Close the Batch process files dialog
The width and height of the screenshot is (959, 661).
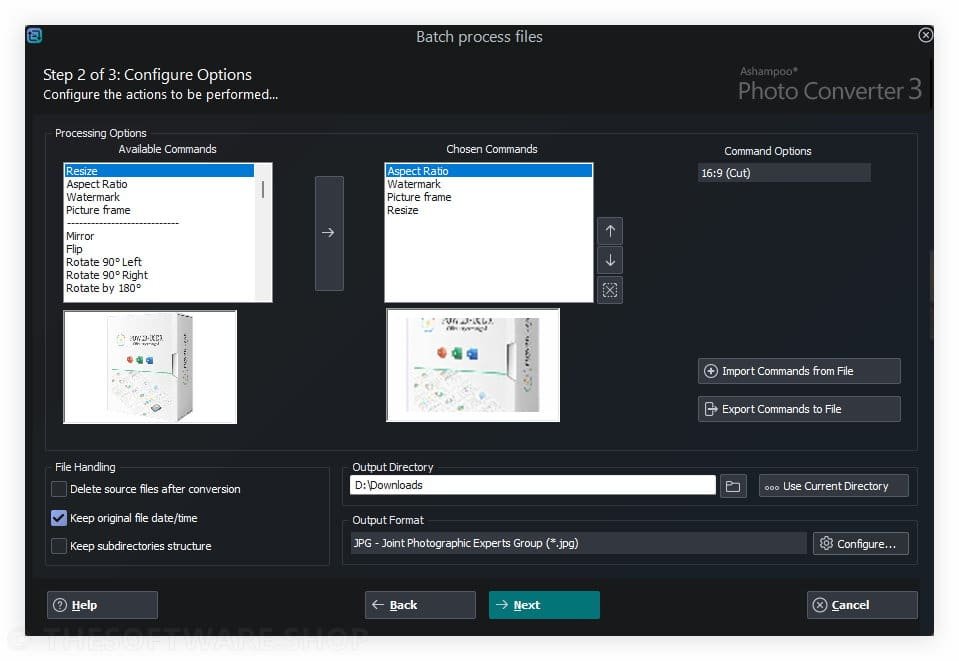(925, 36)
